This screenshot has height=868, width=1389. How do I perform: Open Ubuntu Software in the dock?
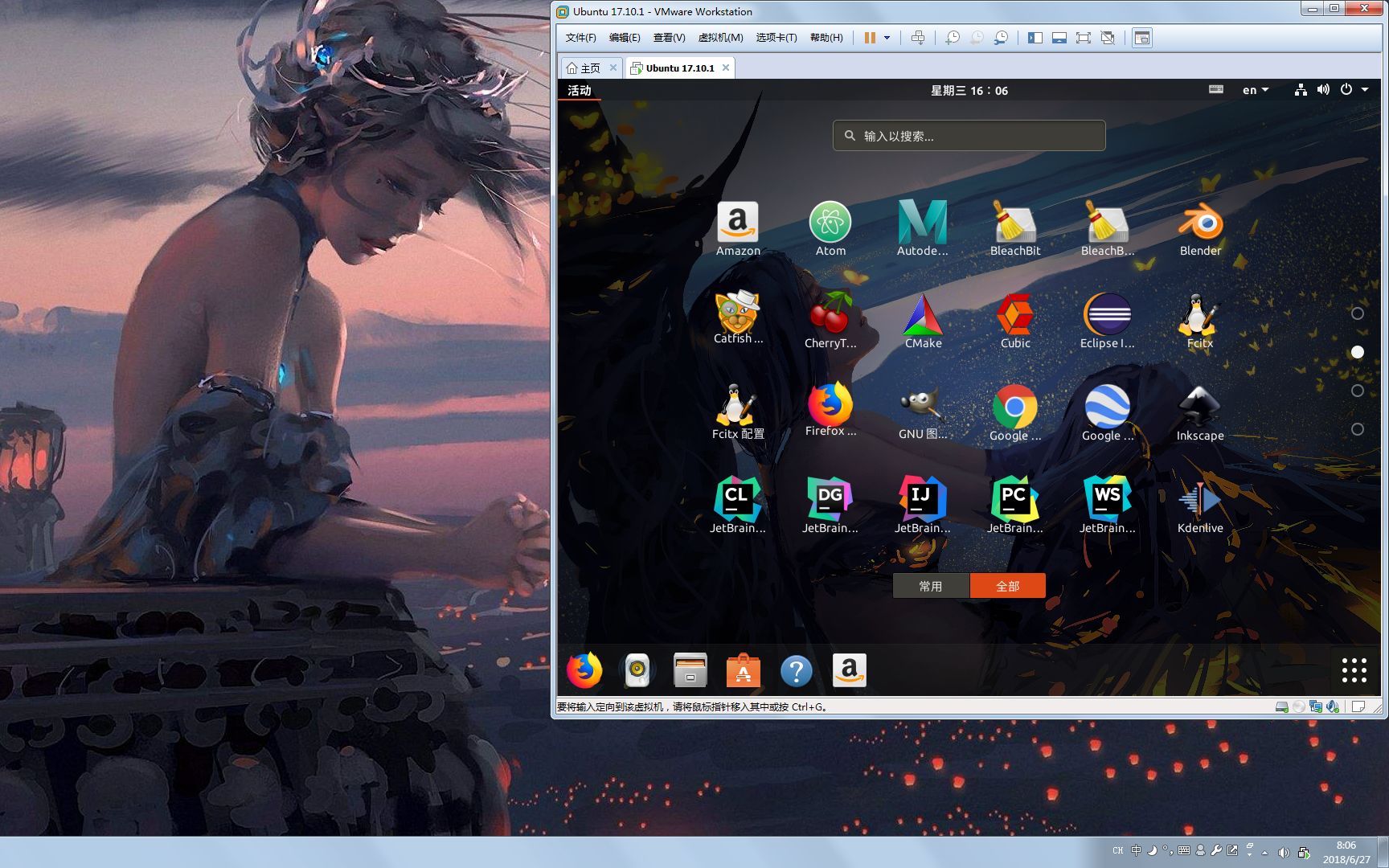[744, 670]
